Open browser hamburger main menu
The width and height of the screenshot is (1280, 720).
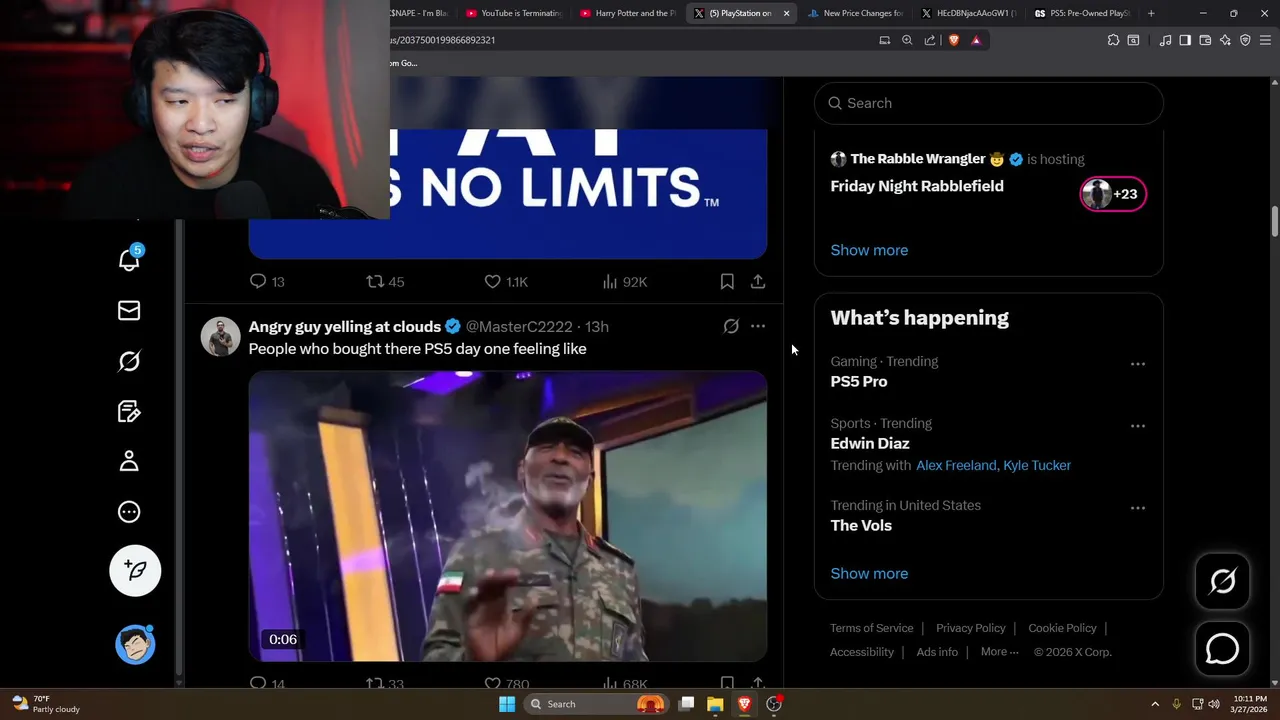(1265, 40)
